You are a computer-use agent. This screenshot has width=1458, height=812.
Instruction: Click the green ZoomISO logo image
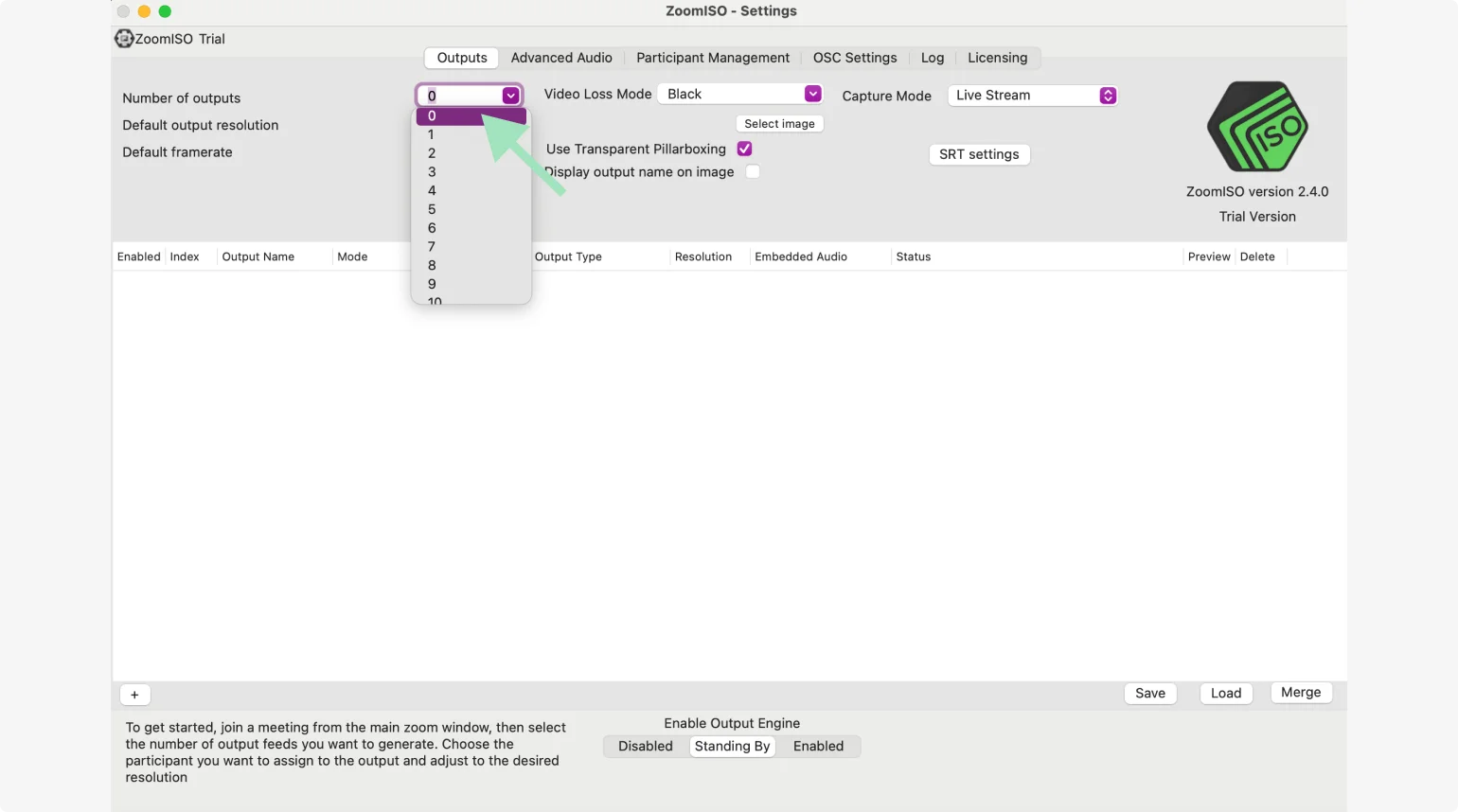point(1257,127)
